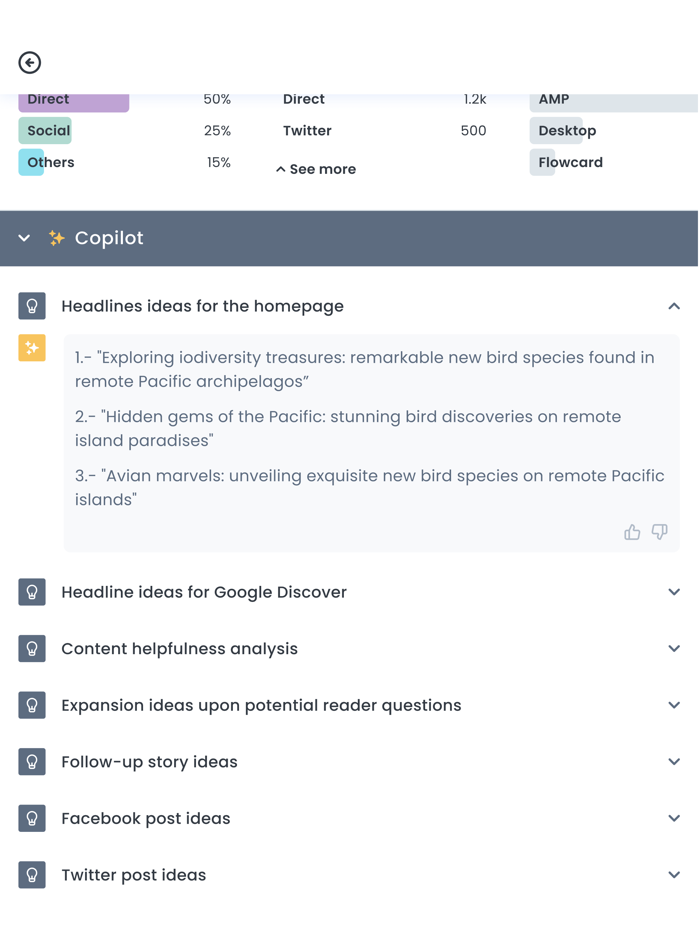
Task: Expand Headline ideas for Google Discover
Action: [x=674, y=592]
